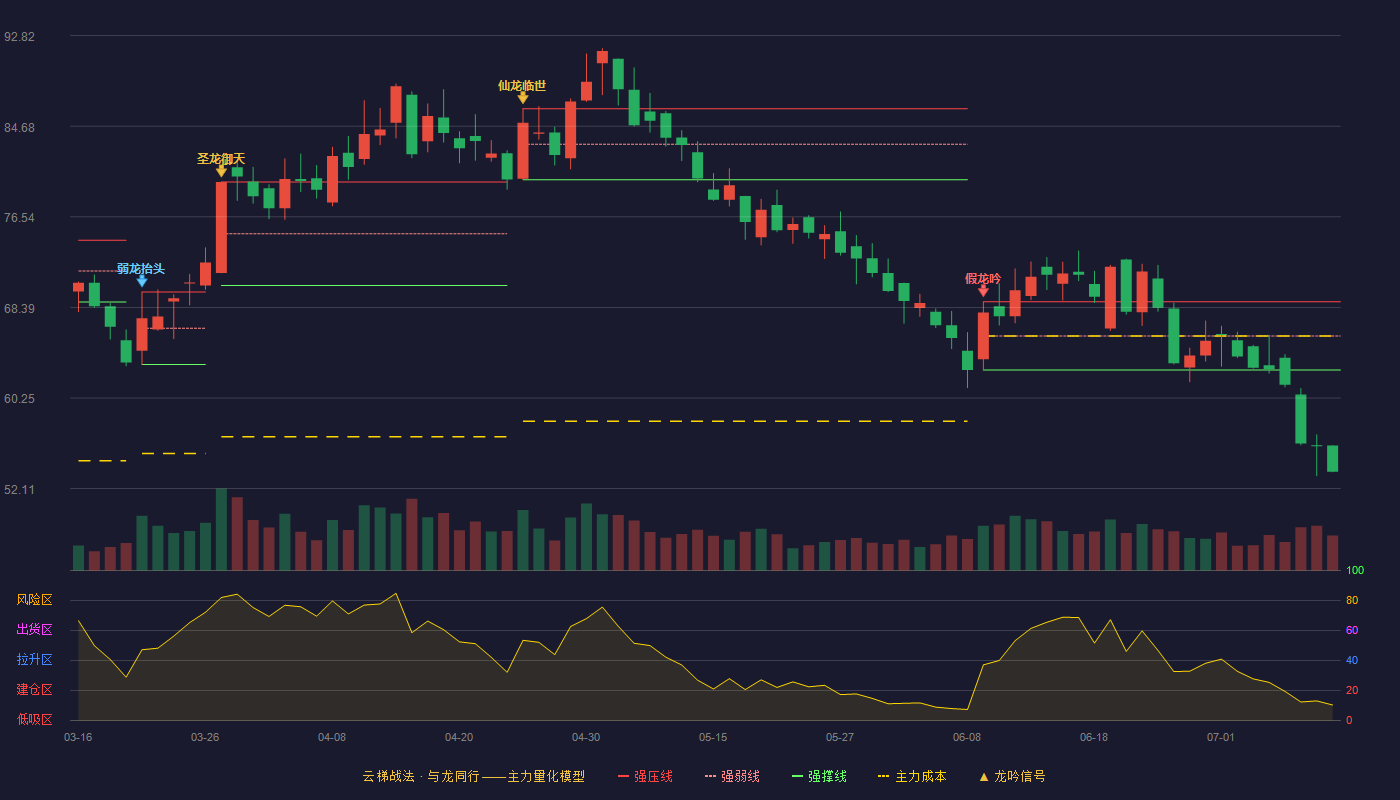Toggle the 强弱线 legend item
1400x800 pixels.
(x=732, y=776)
